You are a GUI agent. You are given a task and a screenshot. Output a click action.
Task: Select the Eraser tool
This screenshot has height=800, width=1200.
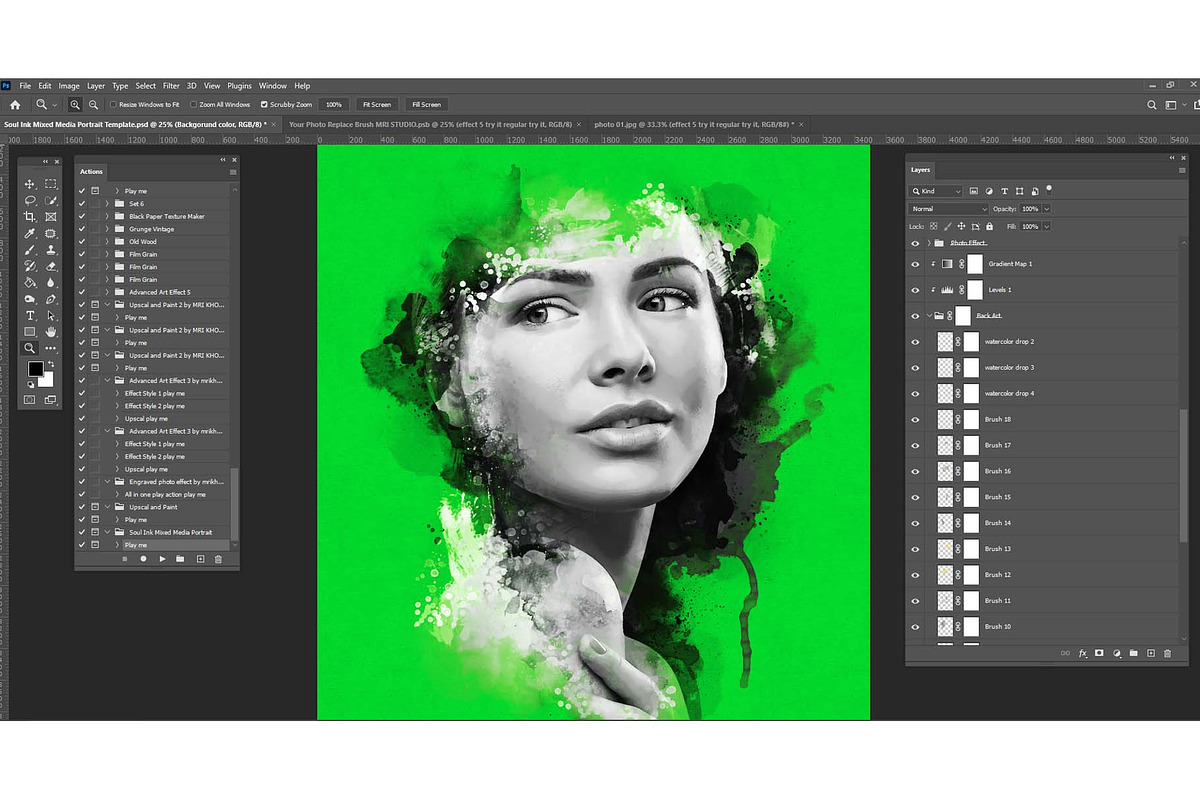tap(51, 266)
